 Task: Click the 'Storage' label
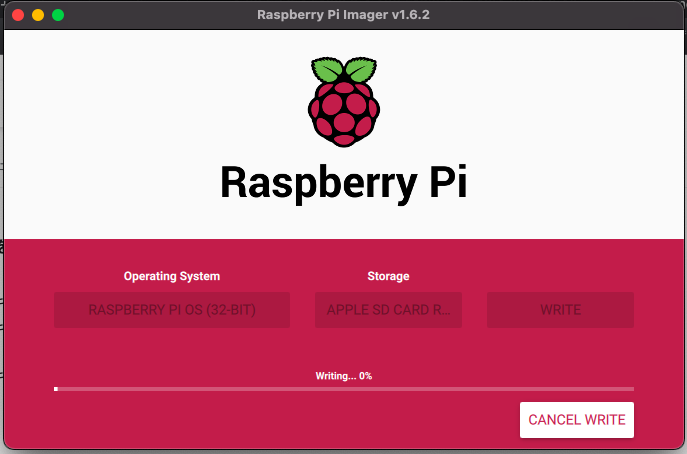pyautogui.click(x=388, y=276)
